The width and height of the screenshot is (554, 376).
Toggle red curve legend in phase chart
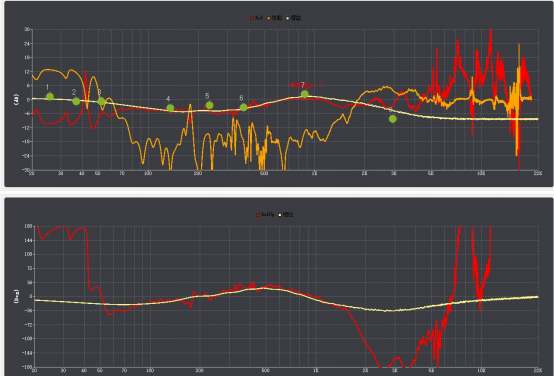(265, 215)
